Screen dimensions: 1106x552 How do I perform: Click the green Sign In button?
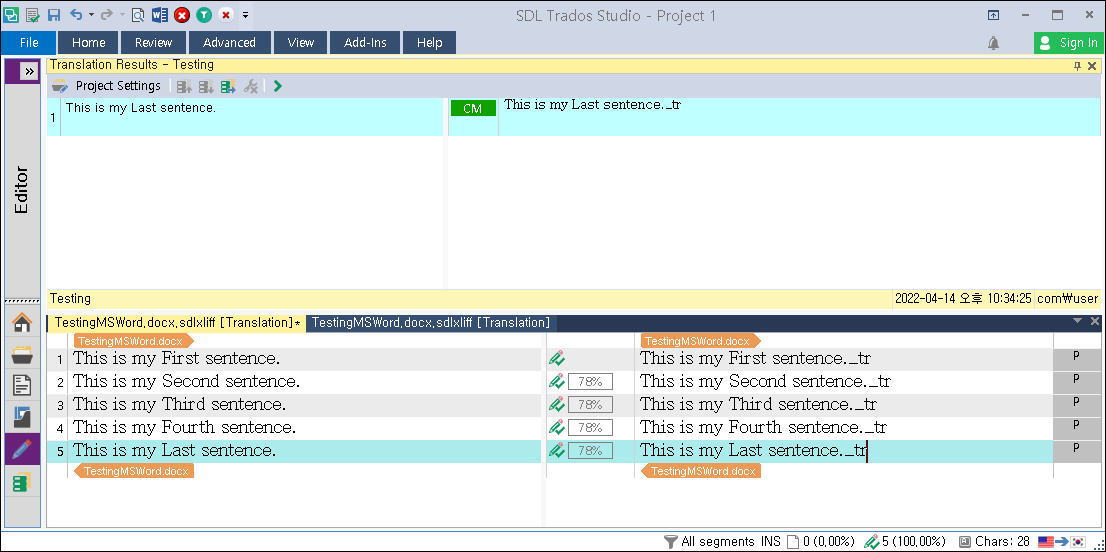pos(1069,42)
